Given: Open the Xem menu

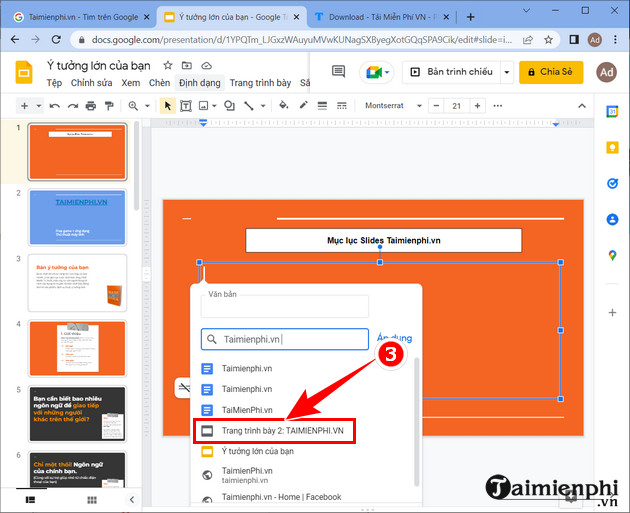Looking at the screenshot, I should point(131,83).
